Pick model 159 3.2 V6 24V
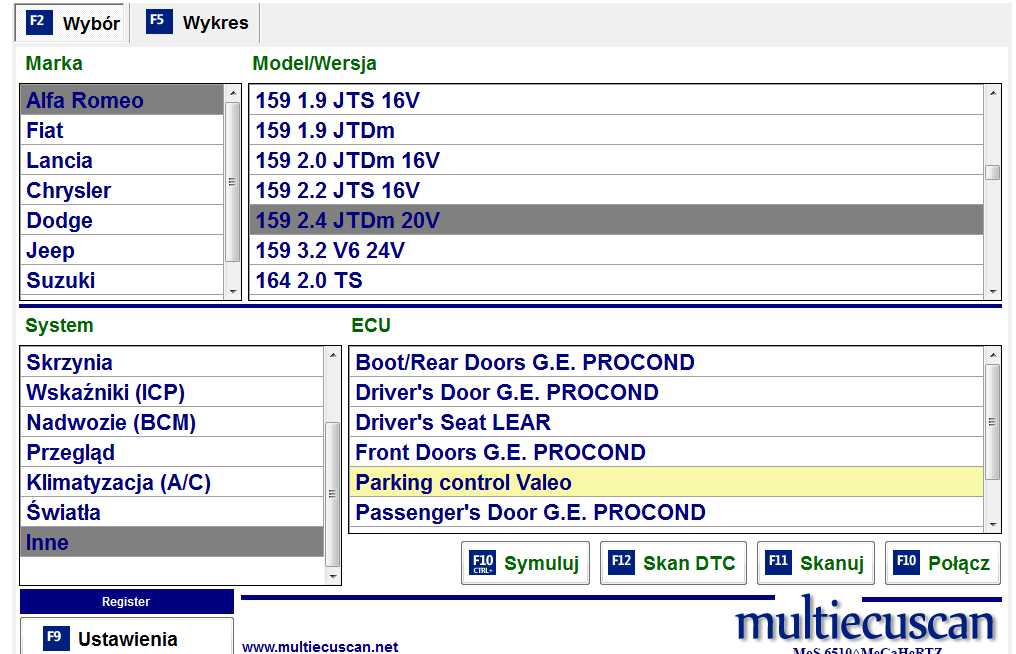This screenshot has height=654, width=1016. pos(616,250)
